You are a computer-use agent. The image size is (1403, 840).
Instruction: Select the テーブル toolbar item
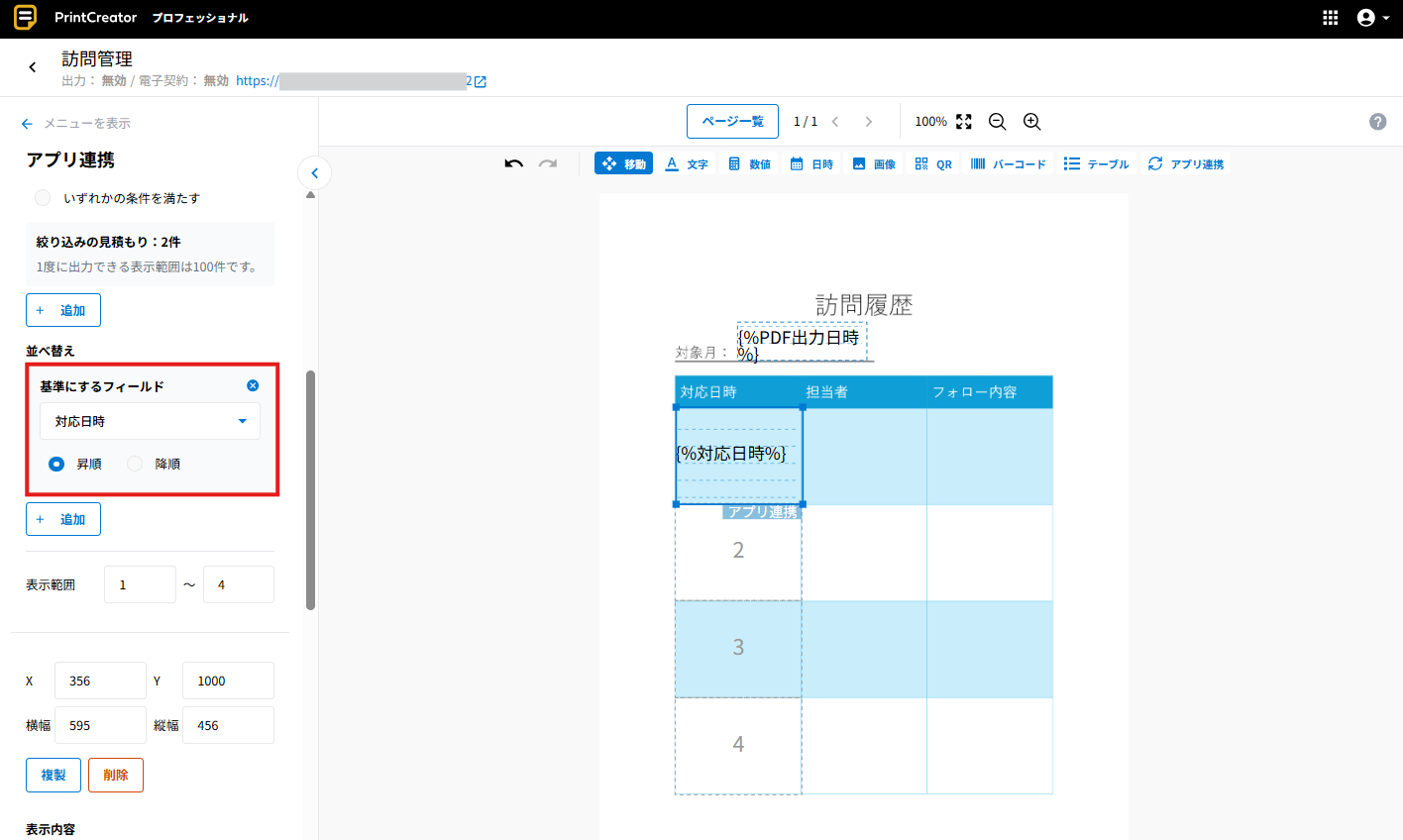[1096, 163]
